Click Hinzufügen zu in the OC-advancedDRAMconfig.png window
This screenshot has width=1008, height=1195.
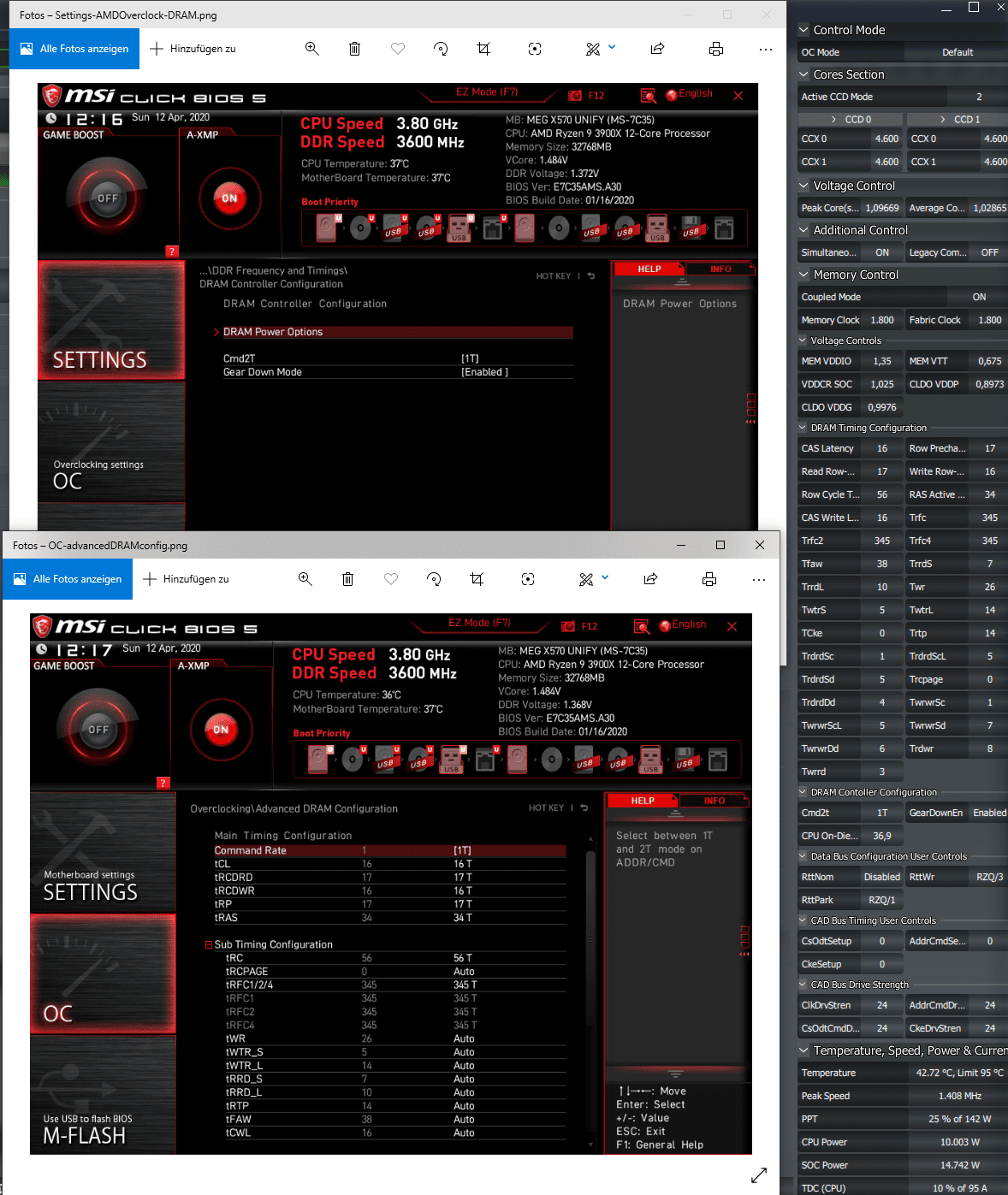(186, 579)
